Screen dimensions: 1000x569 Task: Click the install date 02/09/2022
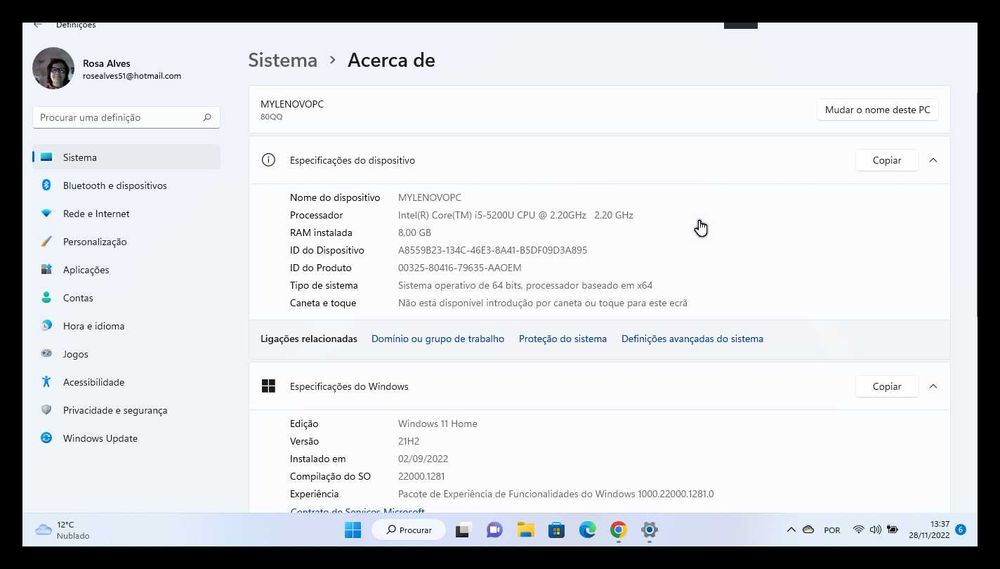(x=423, y=459)
